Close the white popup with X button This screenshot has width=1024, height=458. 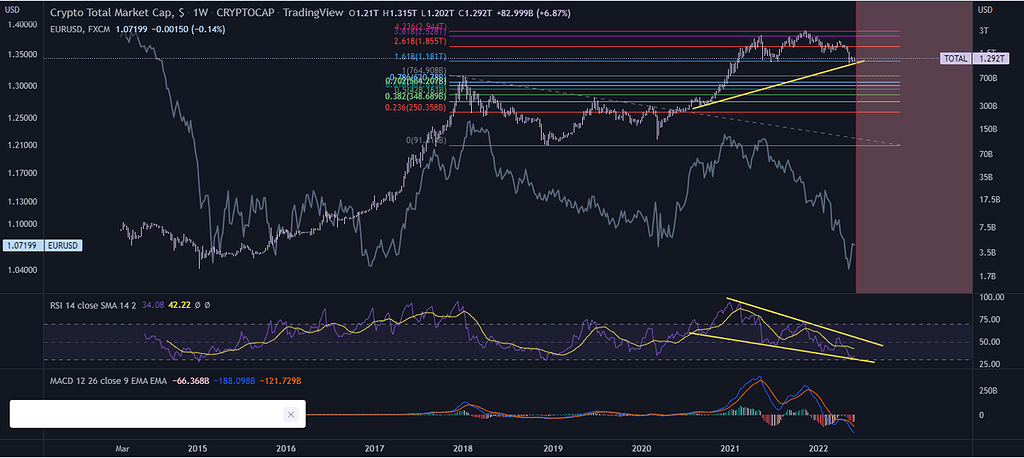click(x=291, y=414)
